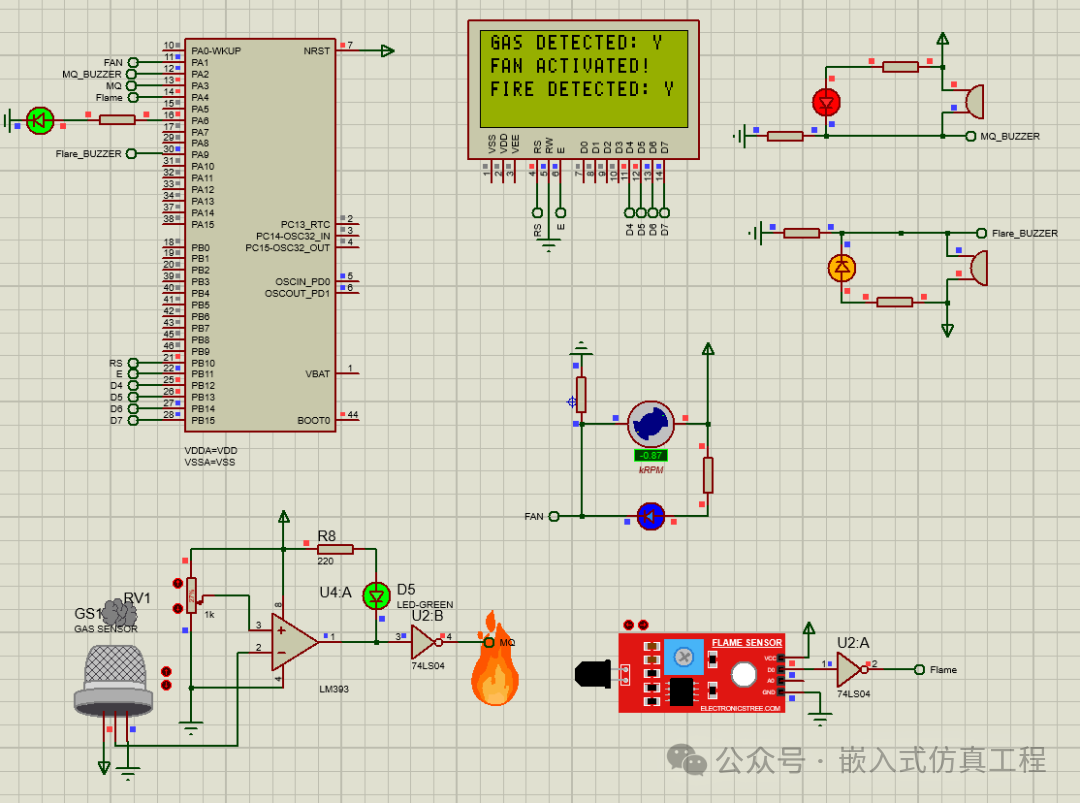Click the PC13_RTC pin label
1080x803 pixels.
click(x=305, y=225)
